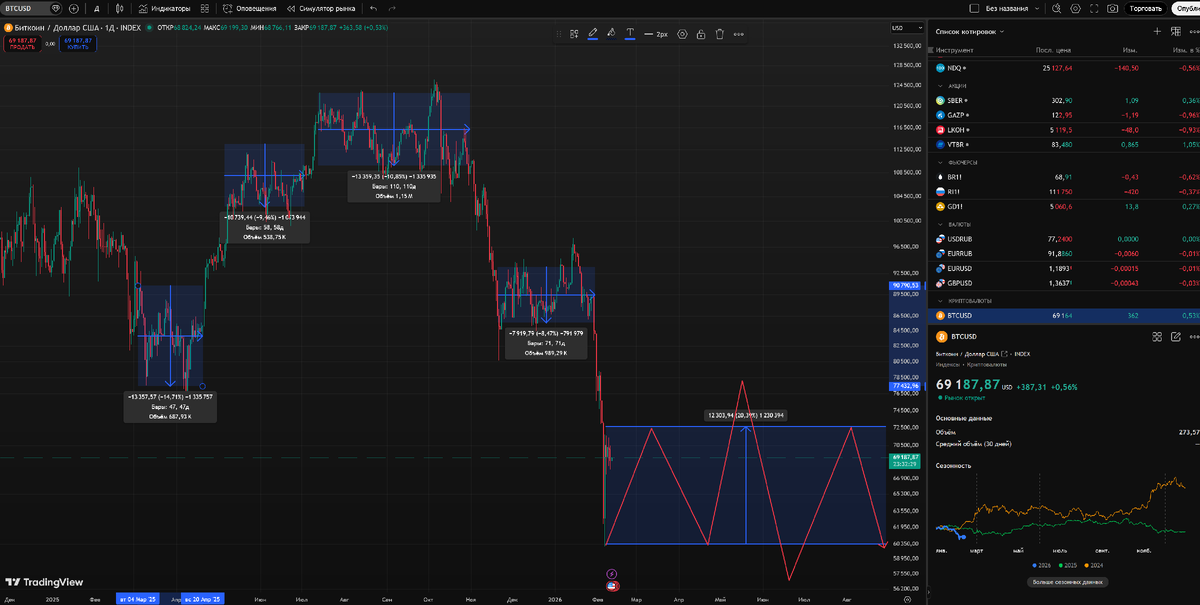Select the highlighted BTCUSD watchlist row
This screenshot has width=1200, height=605.
pos(1064,315)
